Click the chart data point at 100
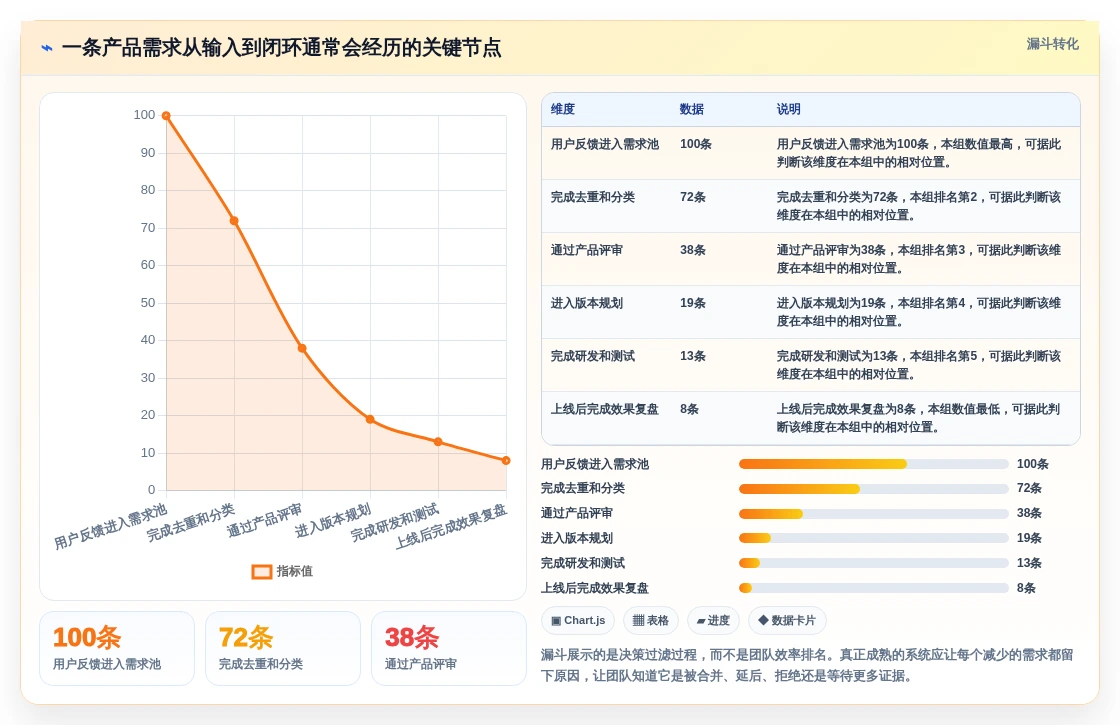1120x725 pixels. click(x=166, y=116)
